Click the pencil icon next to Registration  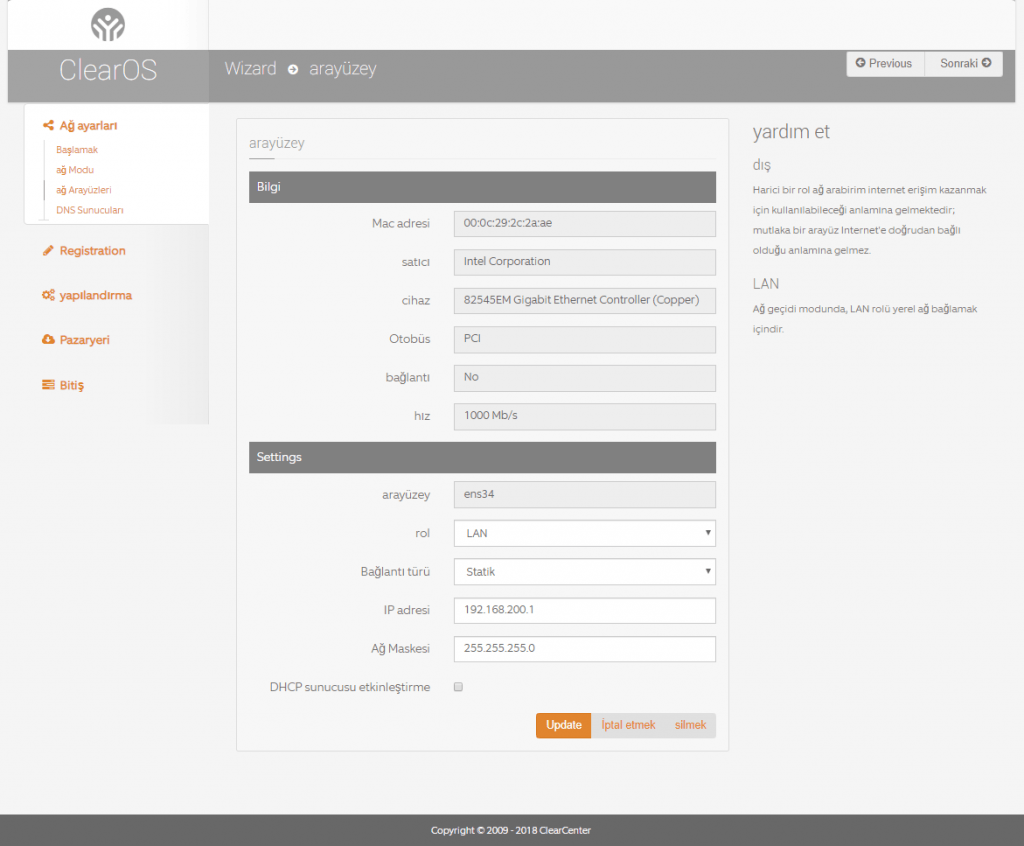coord(48,251)
